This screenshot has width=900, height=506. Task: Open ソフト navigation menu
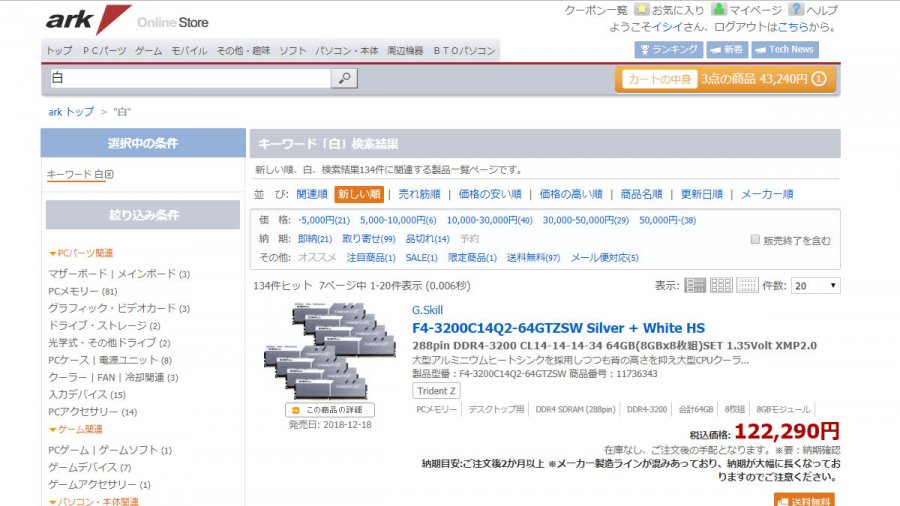[x=293, y=50]
